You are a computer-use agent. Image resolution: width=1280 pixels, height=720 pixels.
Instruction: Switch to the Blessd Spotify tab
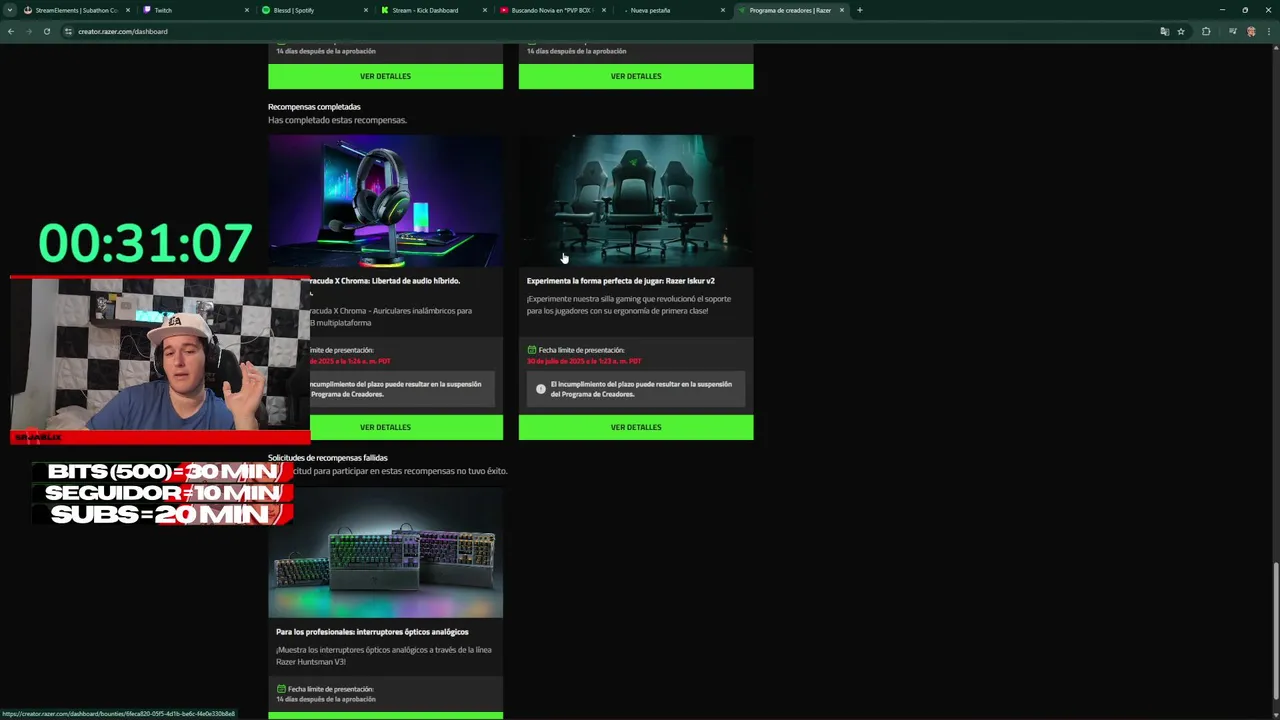[314, 10]
